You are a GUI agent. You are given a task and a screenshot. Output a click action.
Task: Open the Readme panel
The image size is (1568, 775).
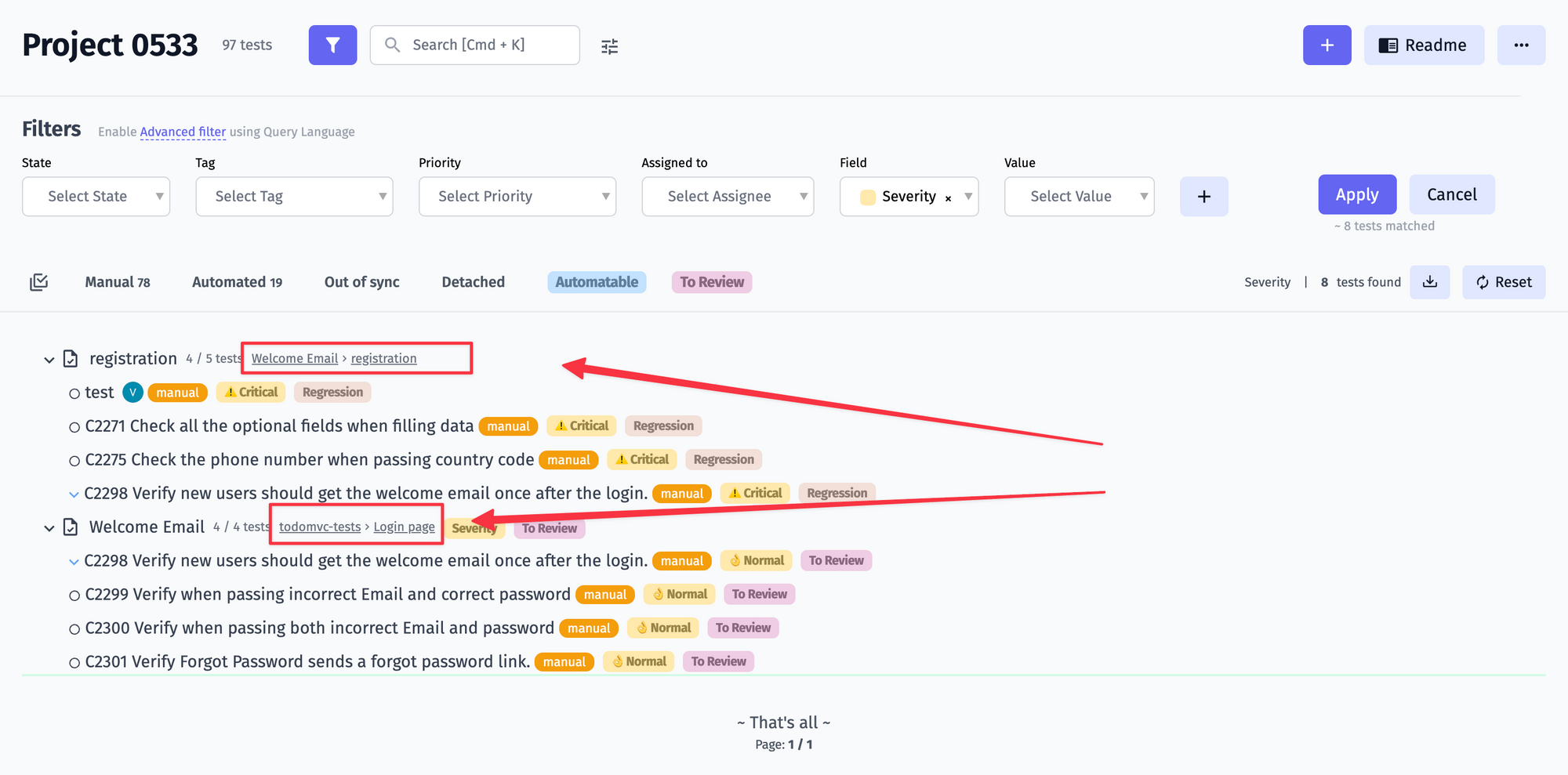coord(1424,45)
